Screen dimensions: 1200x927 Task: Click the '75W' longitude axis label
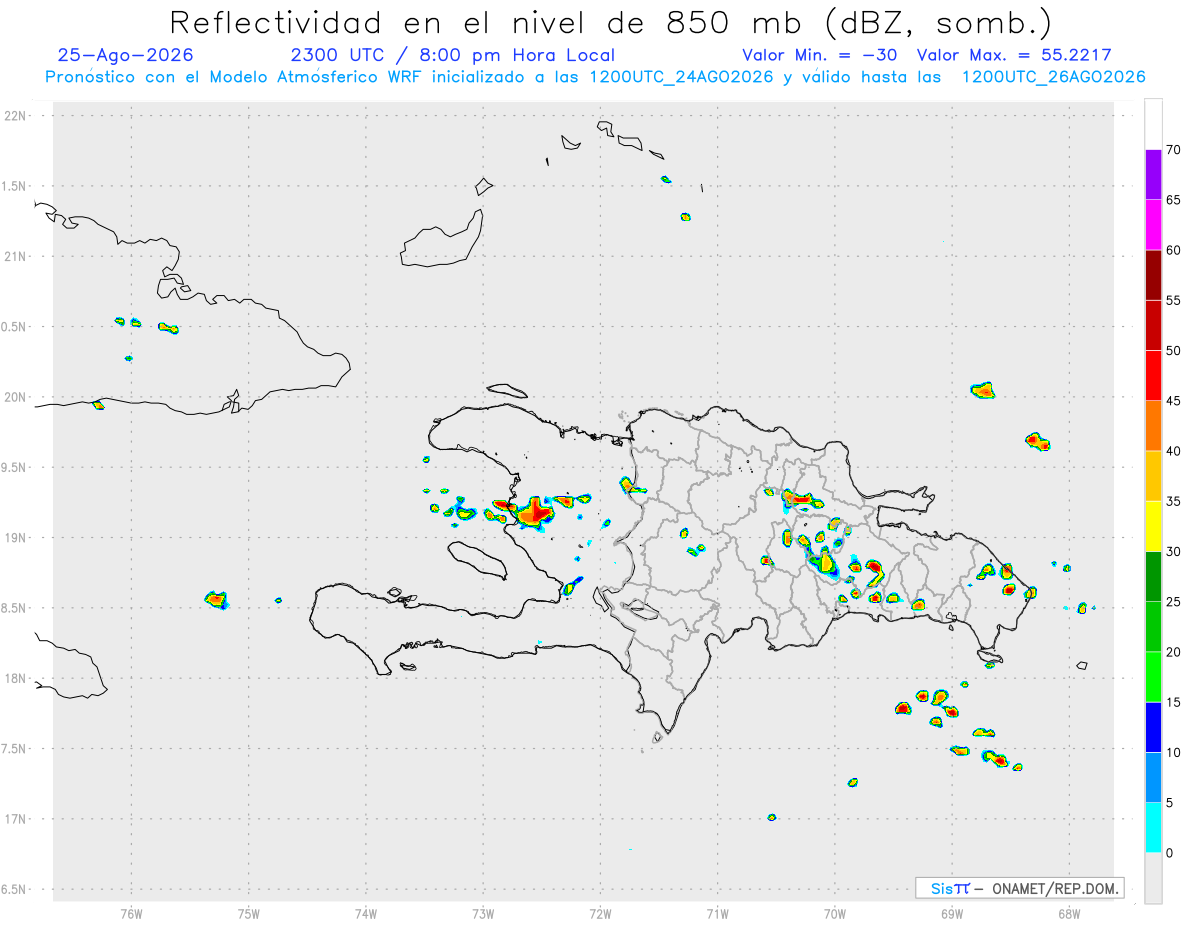point(249,913)
